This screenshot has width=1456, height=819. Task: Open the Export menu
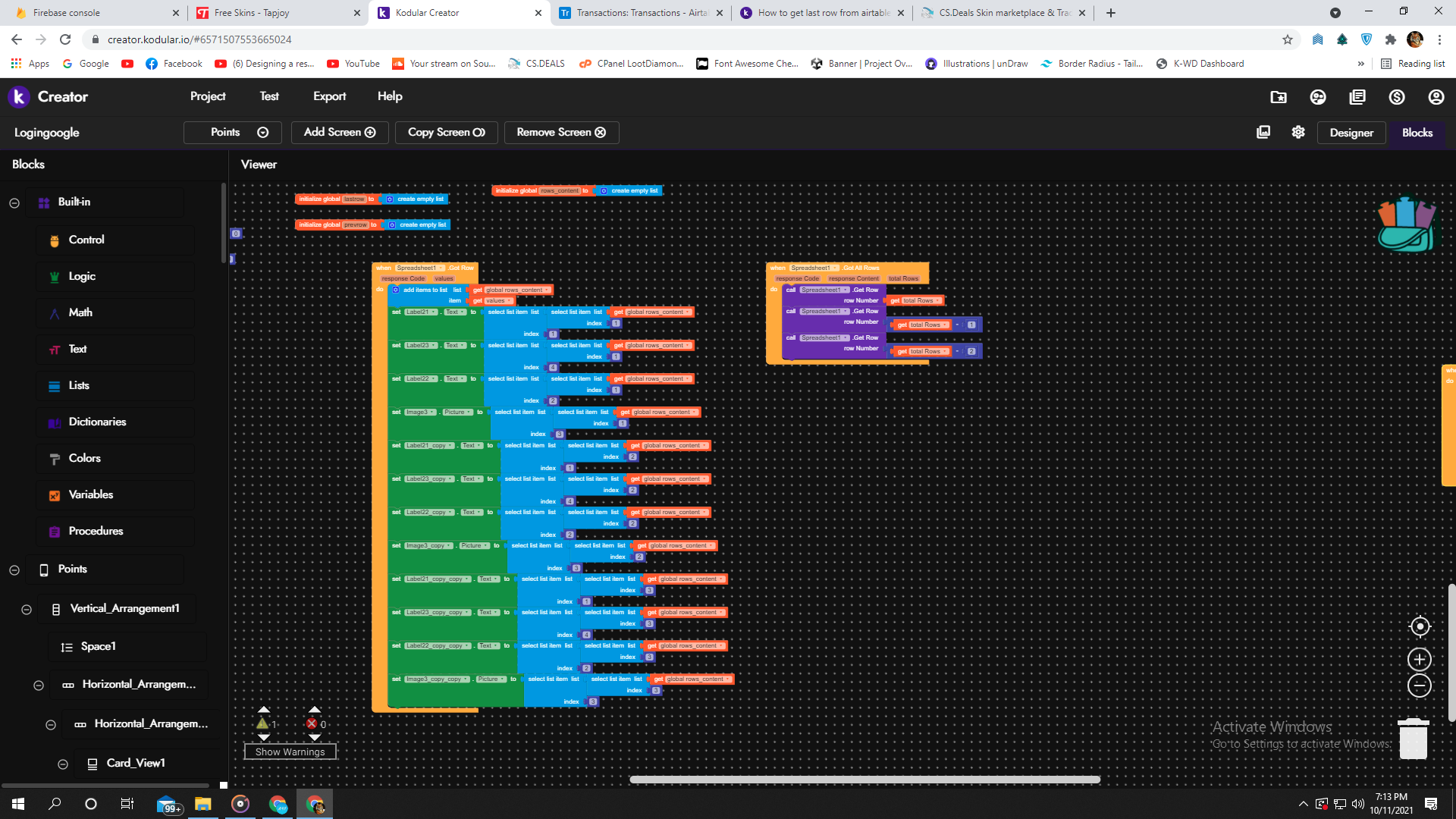click(329, 96)
